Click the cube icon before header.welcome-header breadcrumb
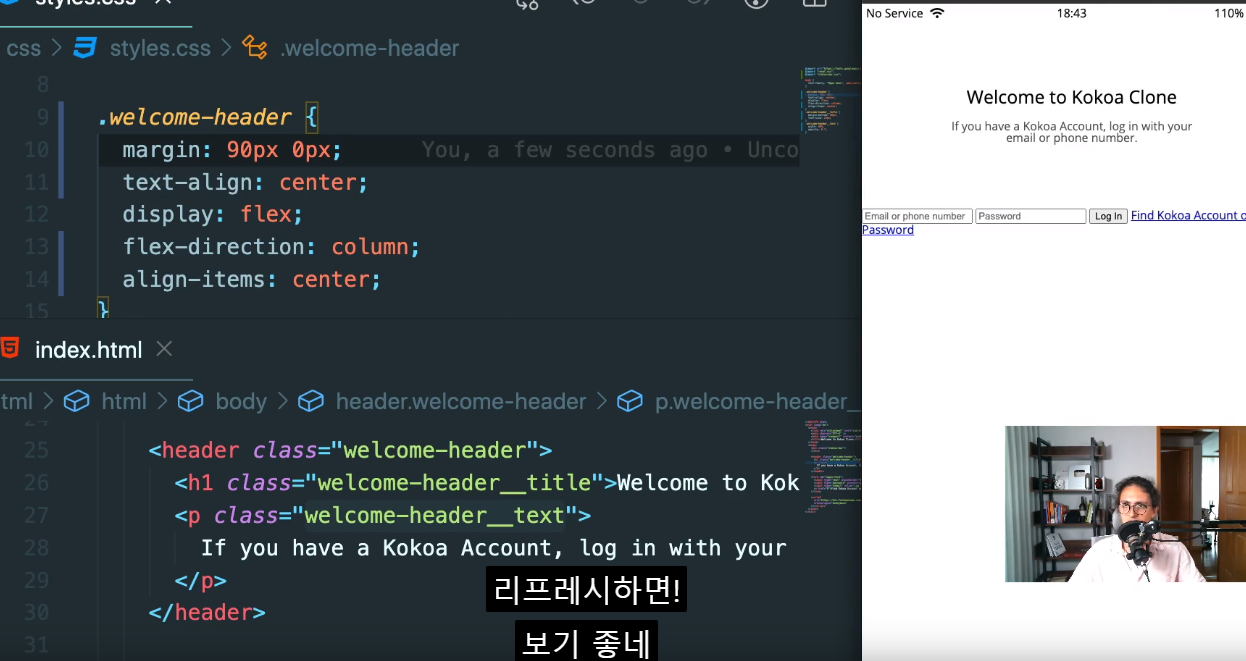The height and width of the screenshot is (661, 1246). (310, 401)
